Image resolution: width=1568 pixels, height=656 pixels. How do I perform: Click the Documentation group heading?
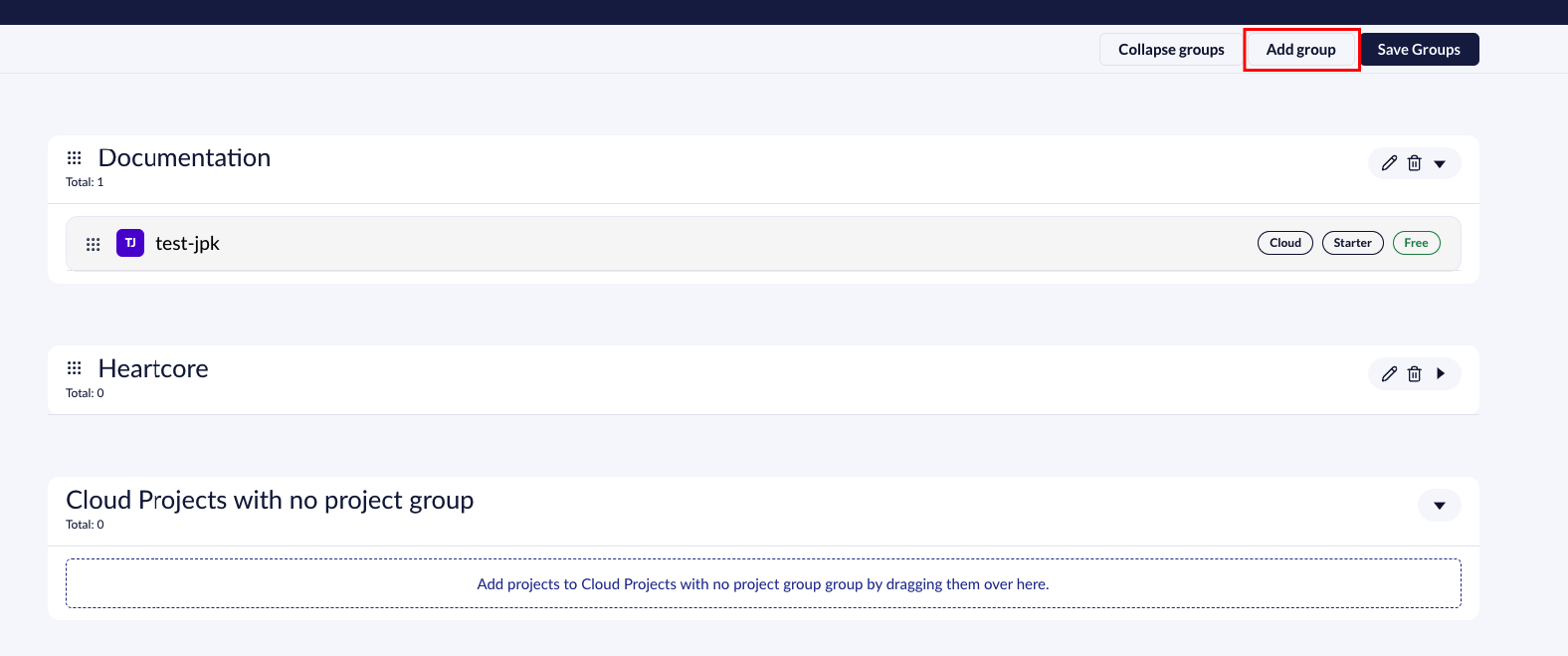tap(184, 157)
